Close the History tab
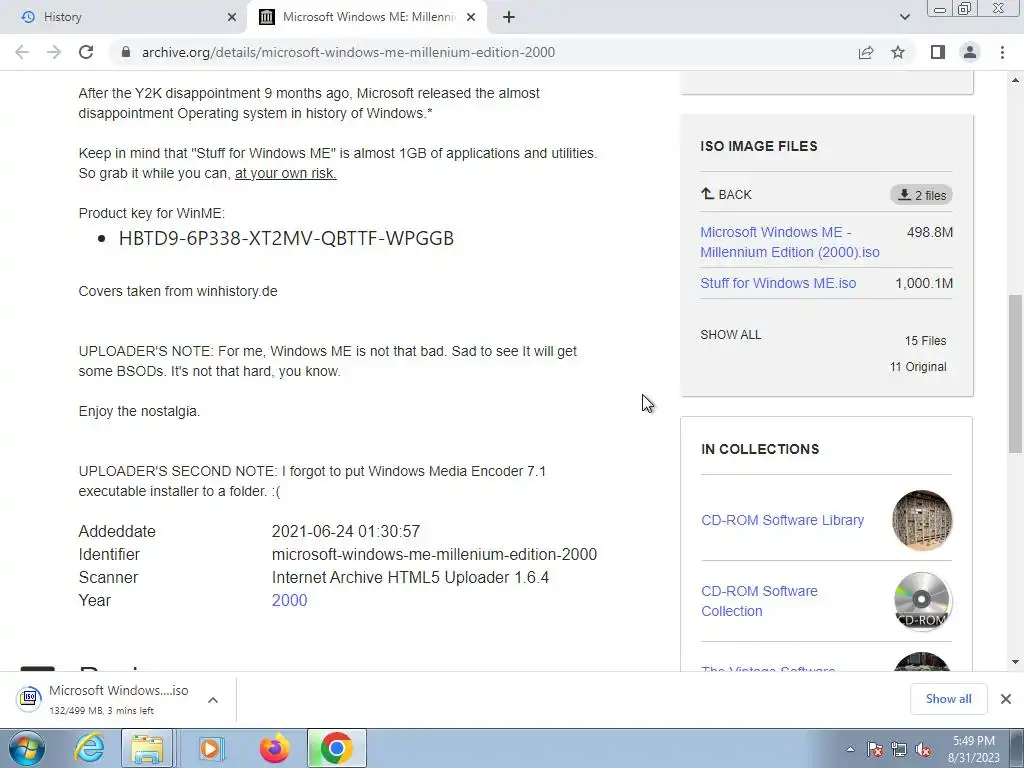Image resolution: width=1024 pixels, height=768 pixels. (232, 17)
